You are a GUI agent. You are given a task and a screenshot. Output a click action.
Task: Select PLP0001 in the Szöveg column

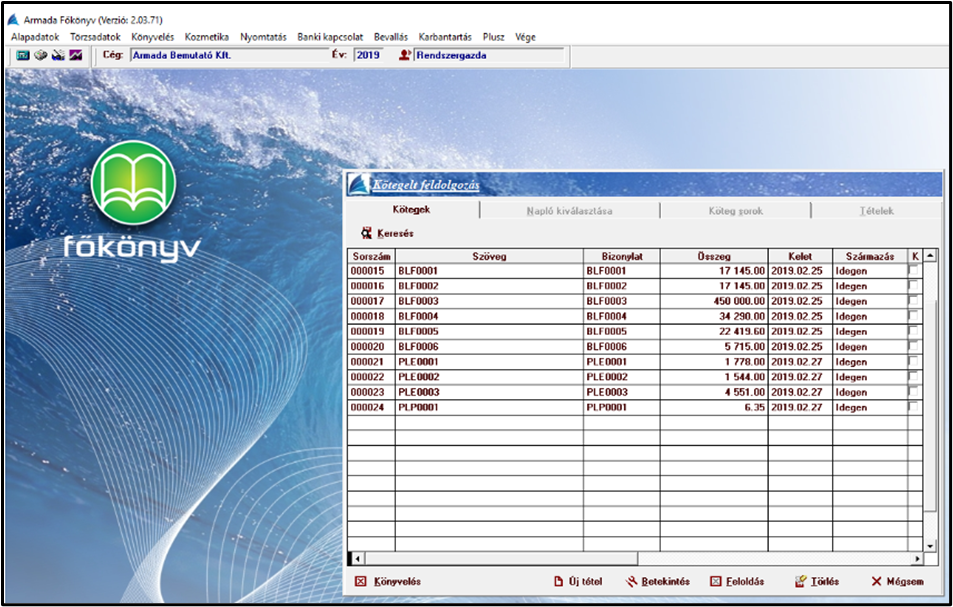coord(489,408)
